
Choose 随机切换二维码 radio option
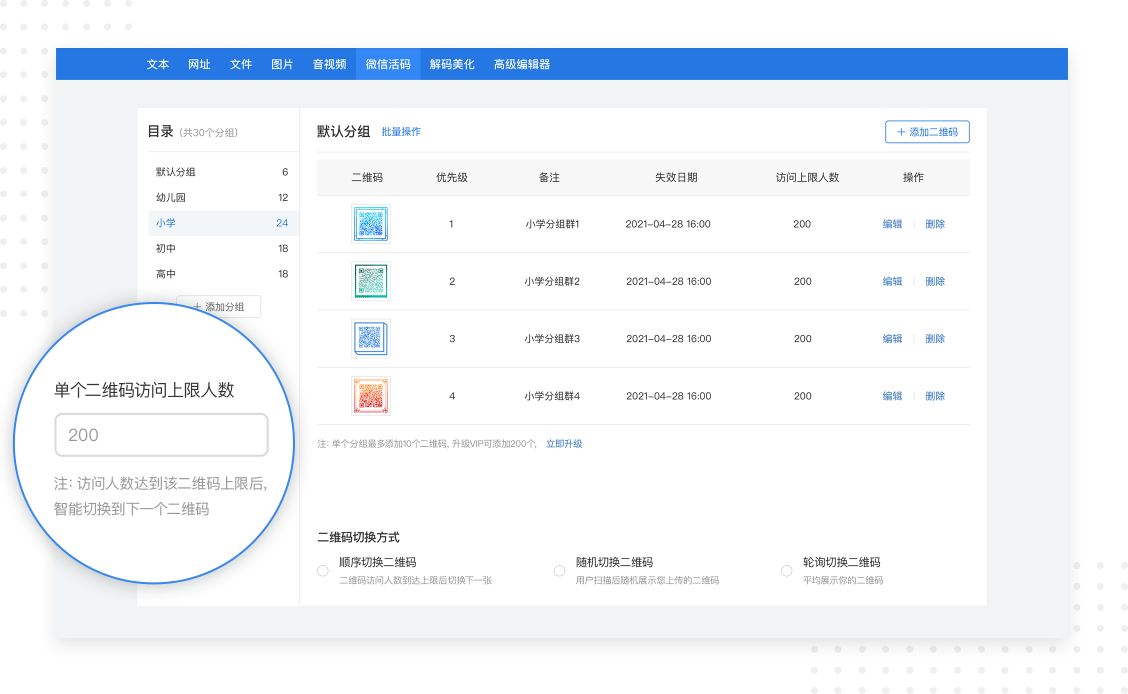pos(560,571)
